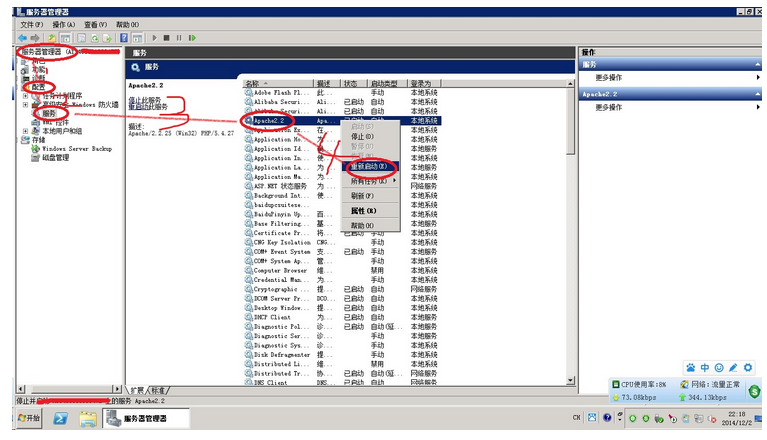Open the 文件(F) menu

31,24
